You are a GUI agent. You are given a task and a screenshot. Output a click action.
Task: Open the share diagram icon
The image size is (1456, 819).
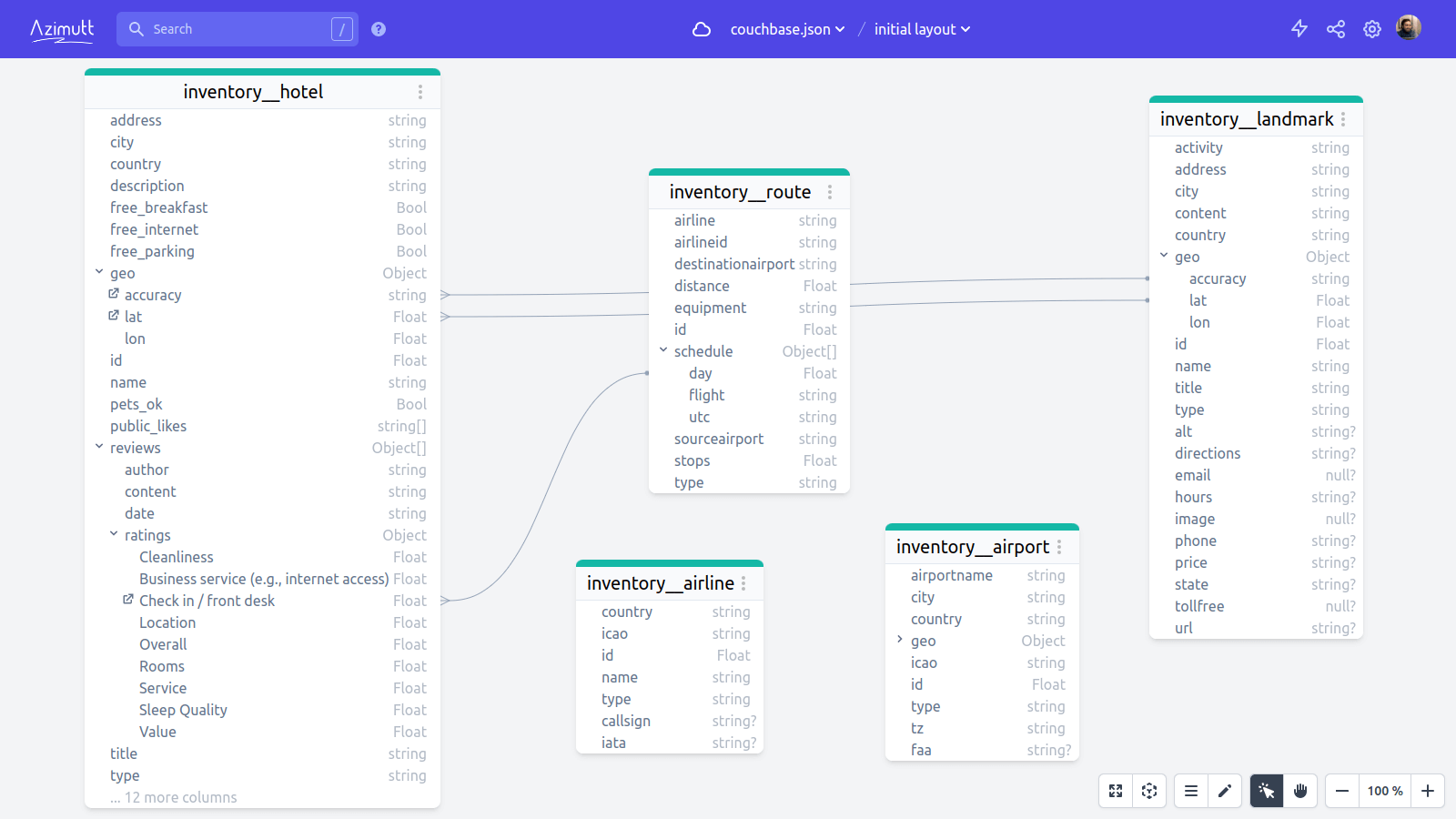pos(1335,28)
